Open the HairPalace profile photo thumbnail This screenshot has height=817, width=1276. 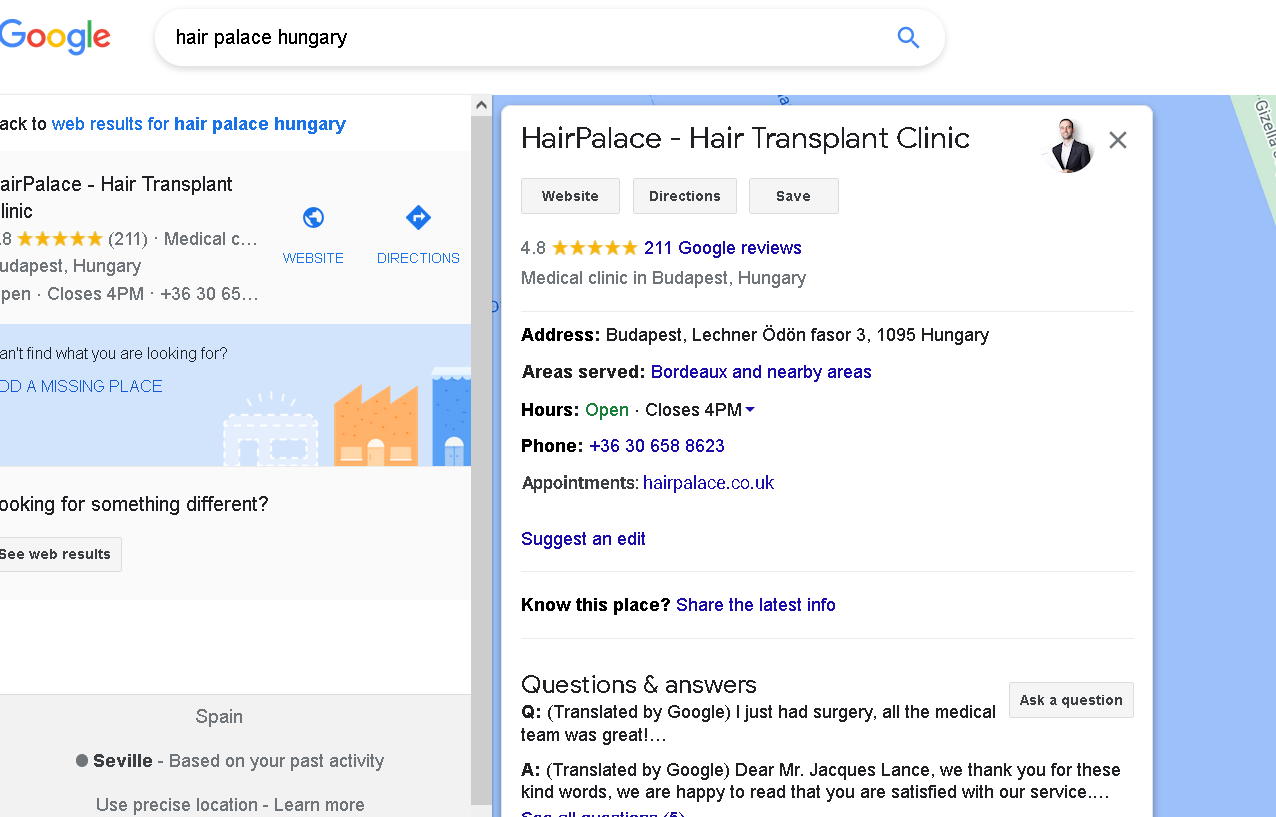(1067, 145)
